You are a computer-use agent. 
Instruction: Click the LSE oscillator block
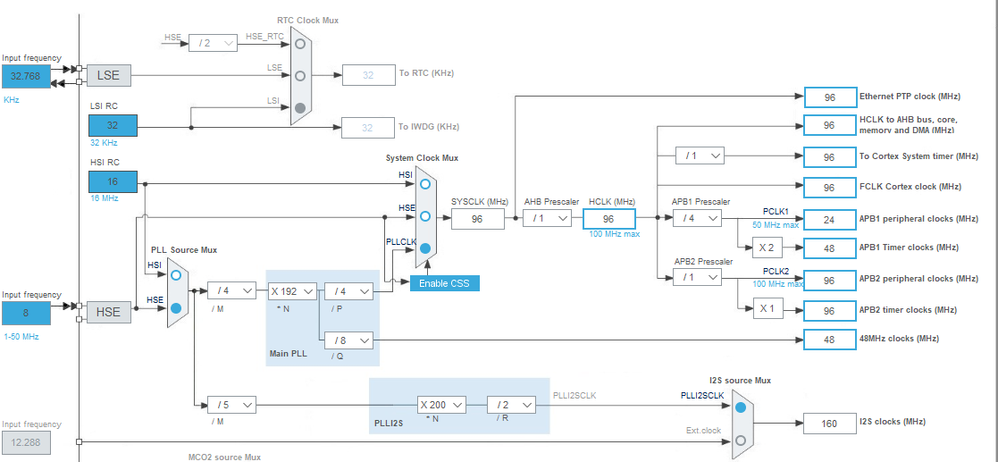point(108,76)
